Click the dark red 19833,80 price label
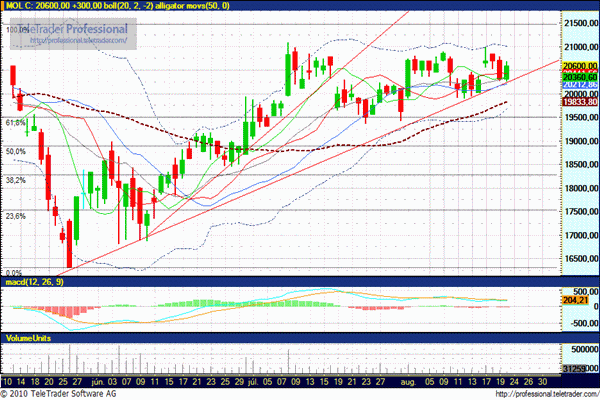 tap(580, 102)
